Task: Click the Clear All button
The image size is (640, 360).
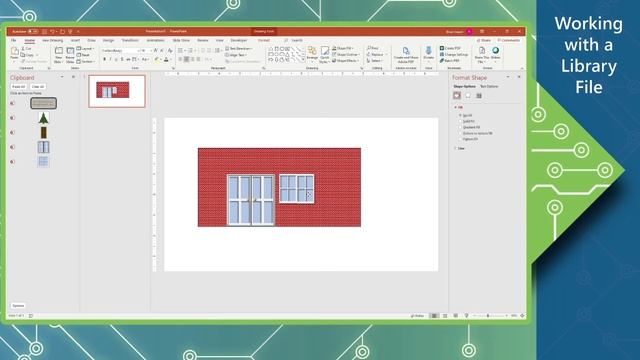Action: (38, 87)
